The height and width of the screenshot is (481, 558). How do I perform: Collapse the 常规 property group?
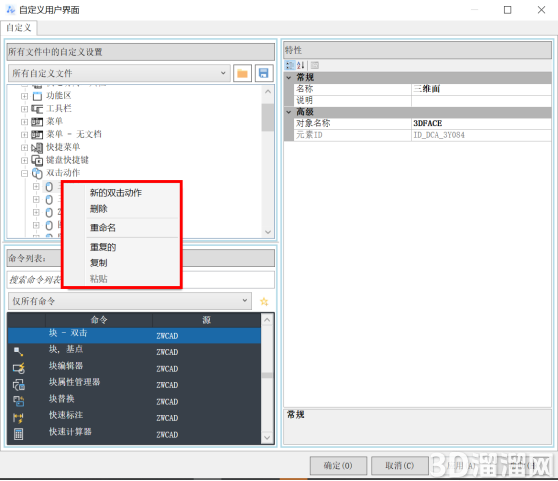click(x=289, y=78)
